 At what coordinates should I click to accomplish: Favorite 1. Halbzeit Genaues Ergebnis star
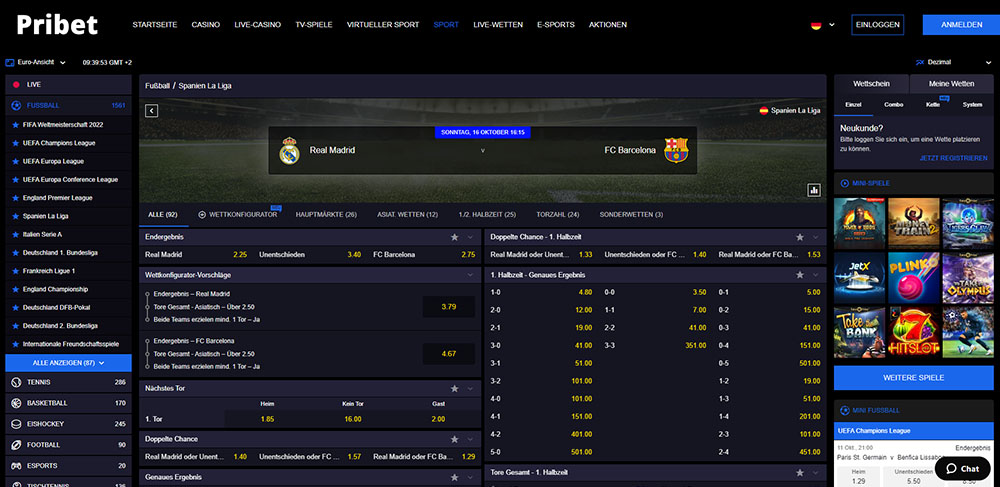pos(799,275)
